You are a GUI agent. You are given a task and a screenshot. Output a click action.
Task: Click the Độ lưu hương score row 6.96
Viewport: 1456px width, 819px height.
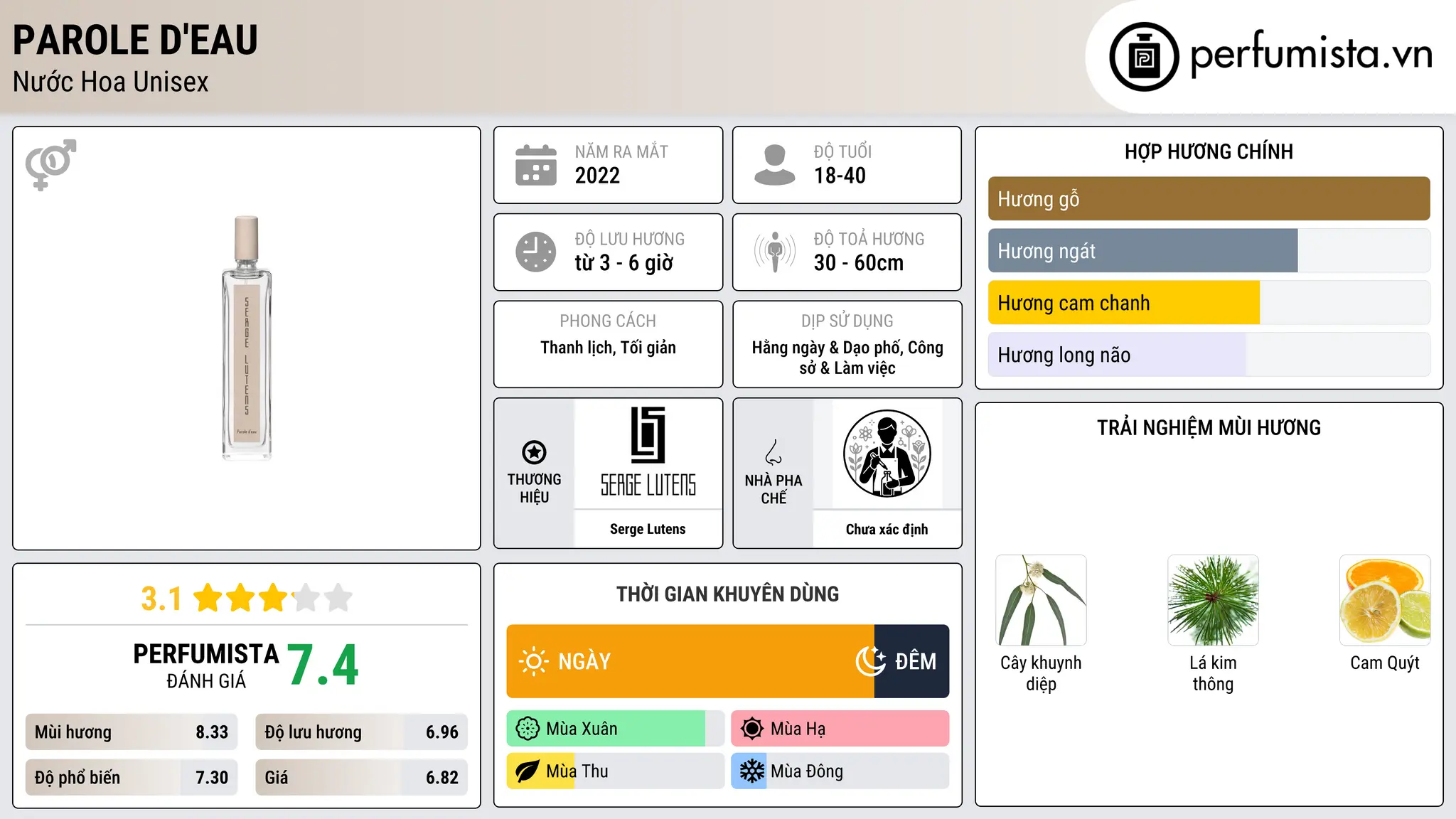pos(361,732)
